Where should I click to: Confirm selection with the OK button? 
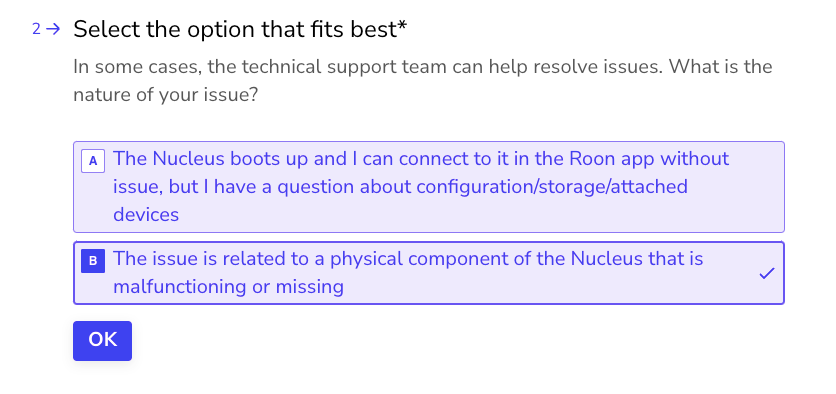[x=102, y=341]
